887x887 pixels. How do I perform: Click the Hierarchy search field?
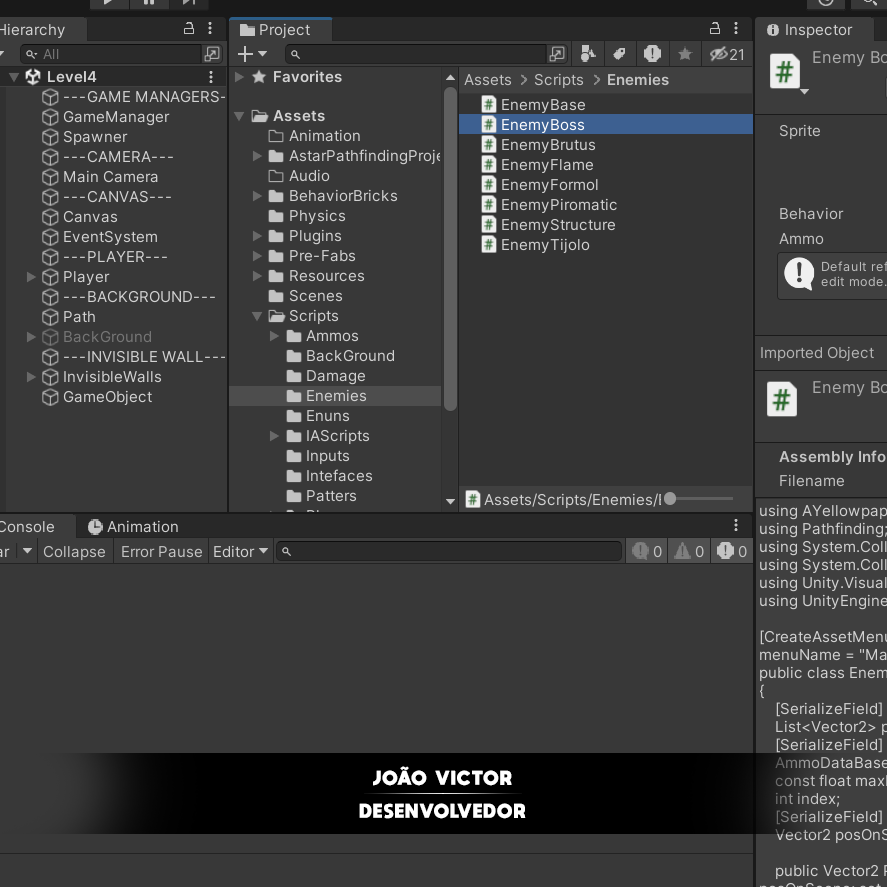111,54
